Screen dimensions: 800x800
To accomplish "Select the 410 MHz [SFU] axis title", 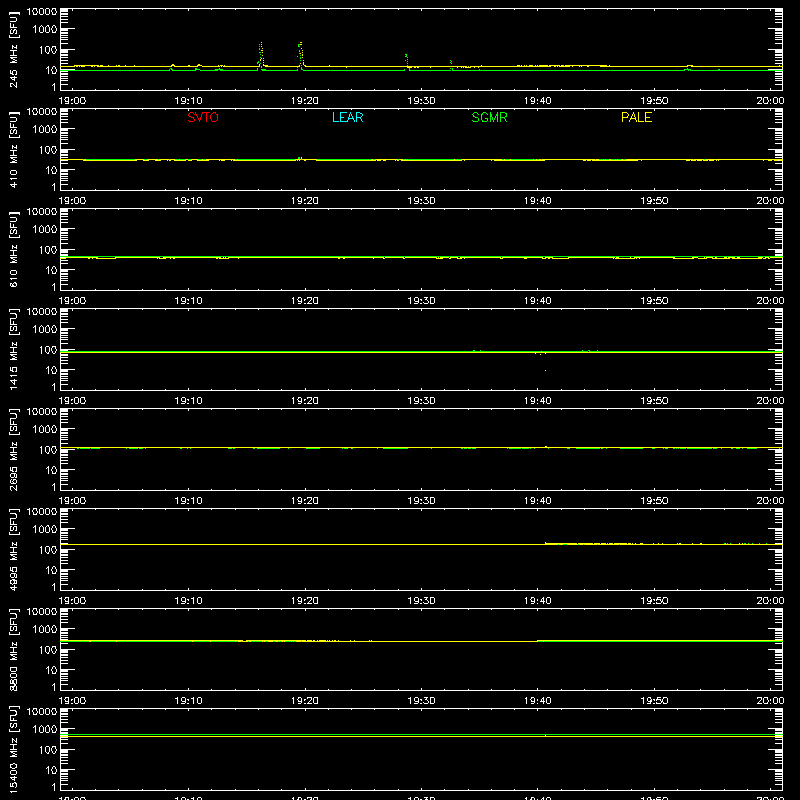I will 14,149.
